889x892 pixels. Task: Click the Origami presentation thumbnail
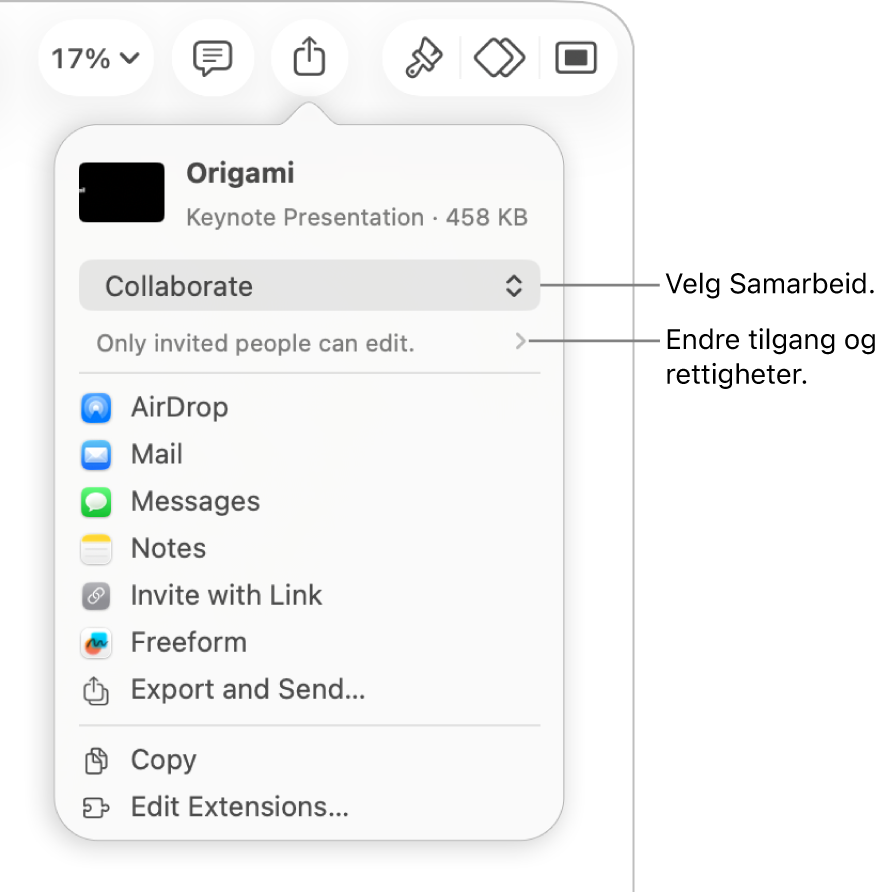click(x=122, y=192)
